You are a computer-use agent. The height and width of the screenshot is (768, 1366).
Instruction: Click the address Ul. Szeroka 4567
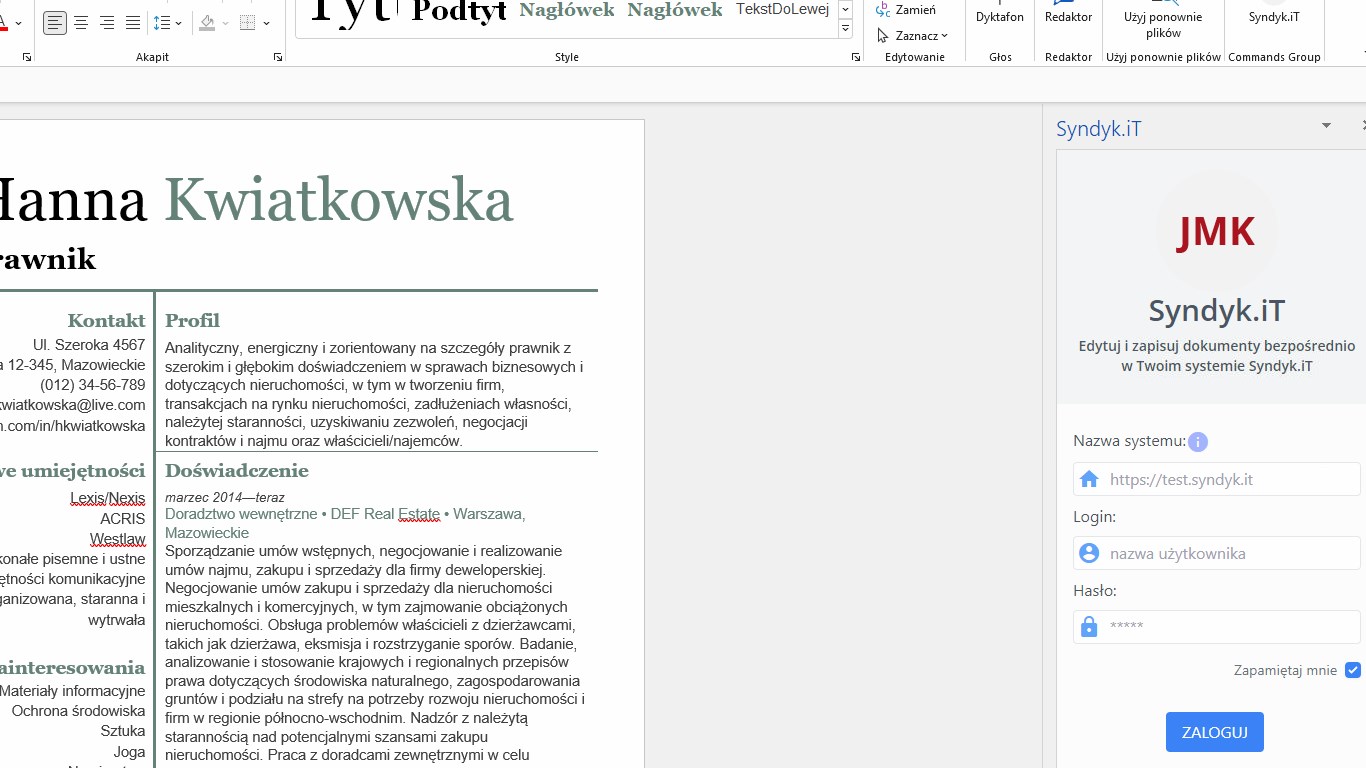(x=89, y=345)
